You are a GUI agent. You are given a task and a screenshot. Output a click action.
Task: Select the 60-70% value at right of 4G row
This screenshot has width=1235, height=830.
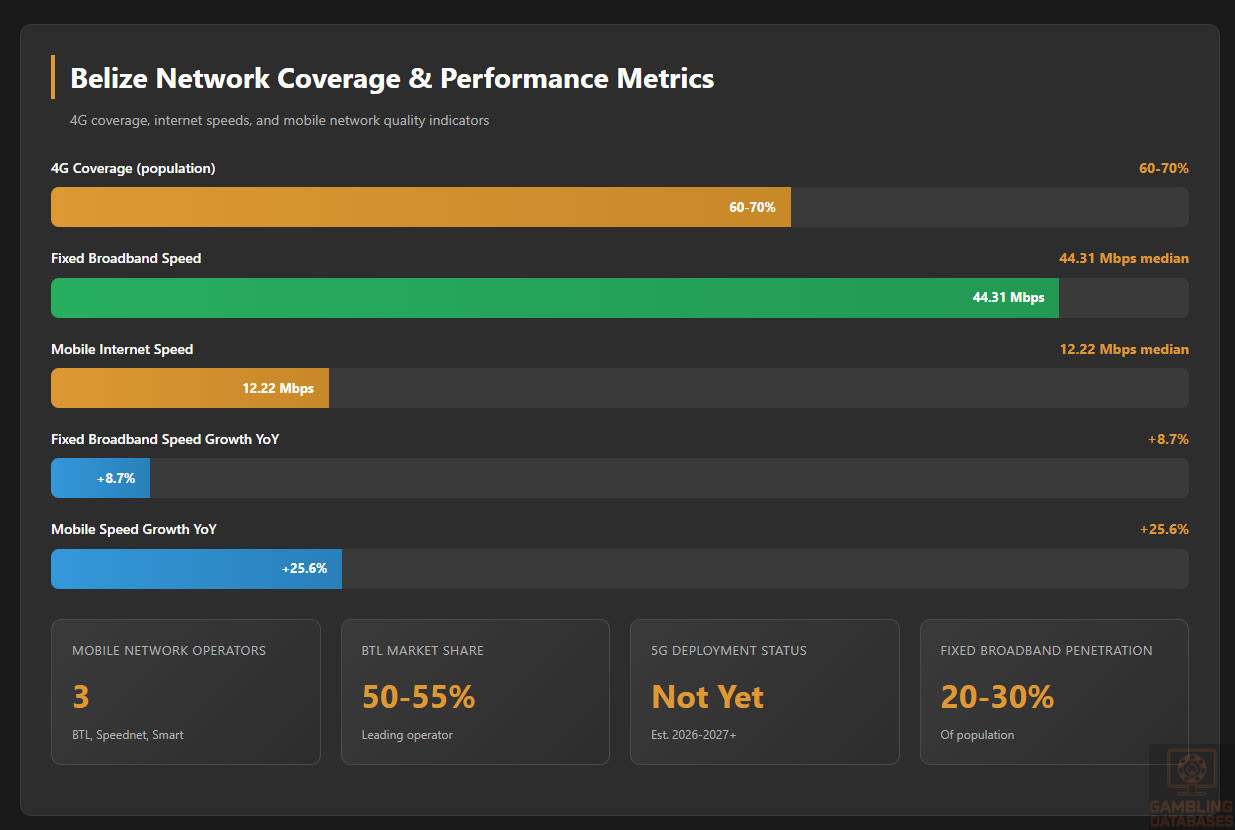point(1163,168)
